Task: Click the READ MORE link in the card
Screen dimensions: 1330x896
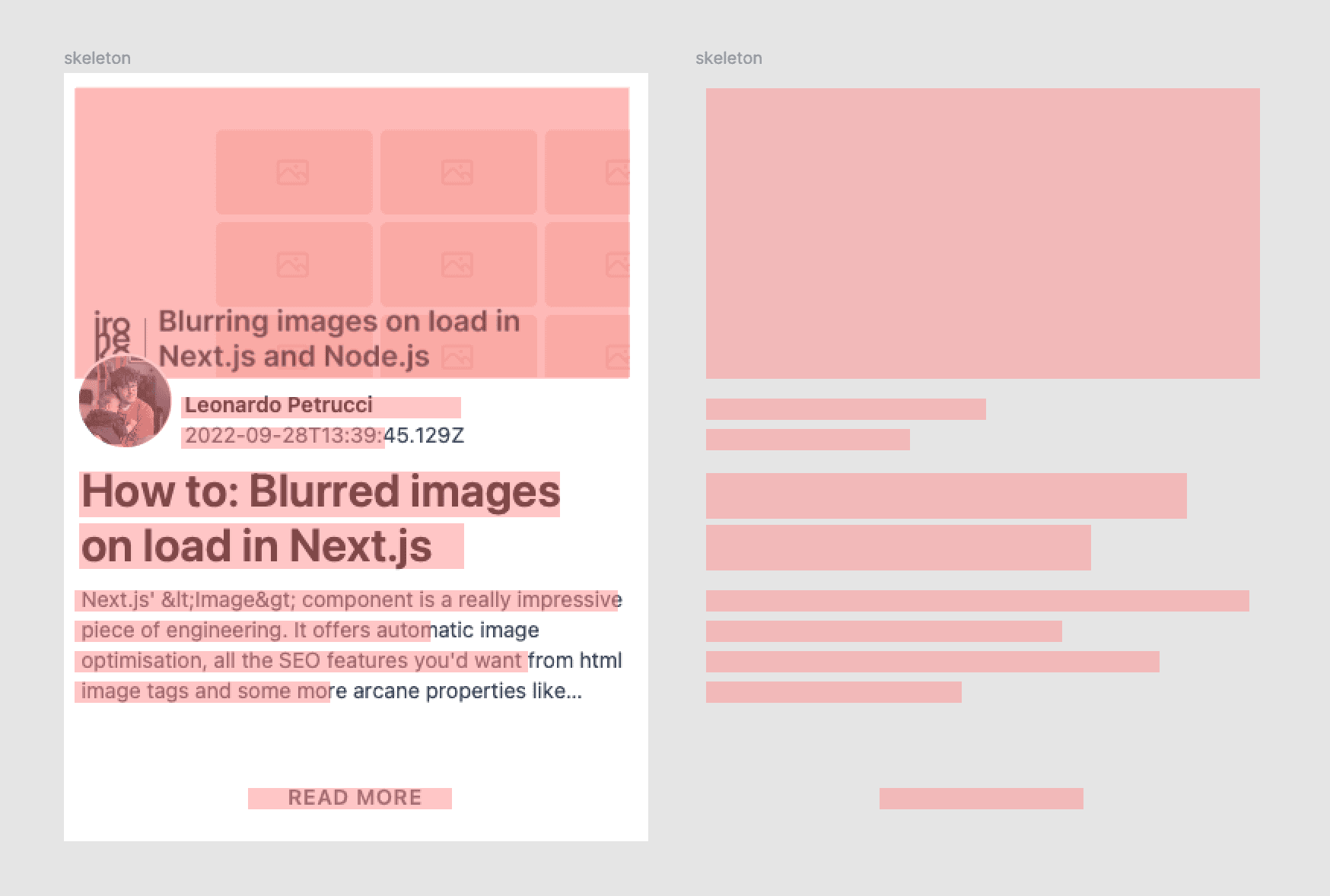Action: click(x=355, y=797)
